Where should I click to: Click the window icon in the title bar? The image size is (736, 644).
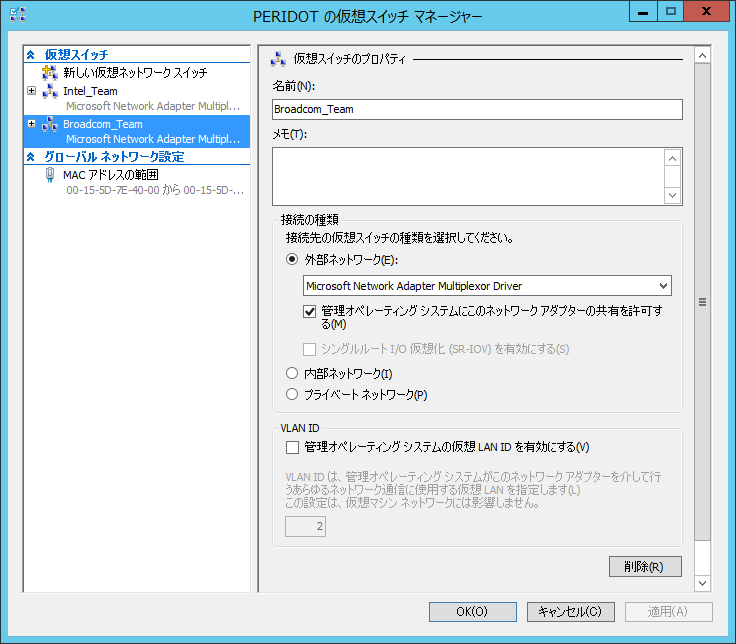[x=18, y=15]
